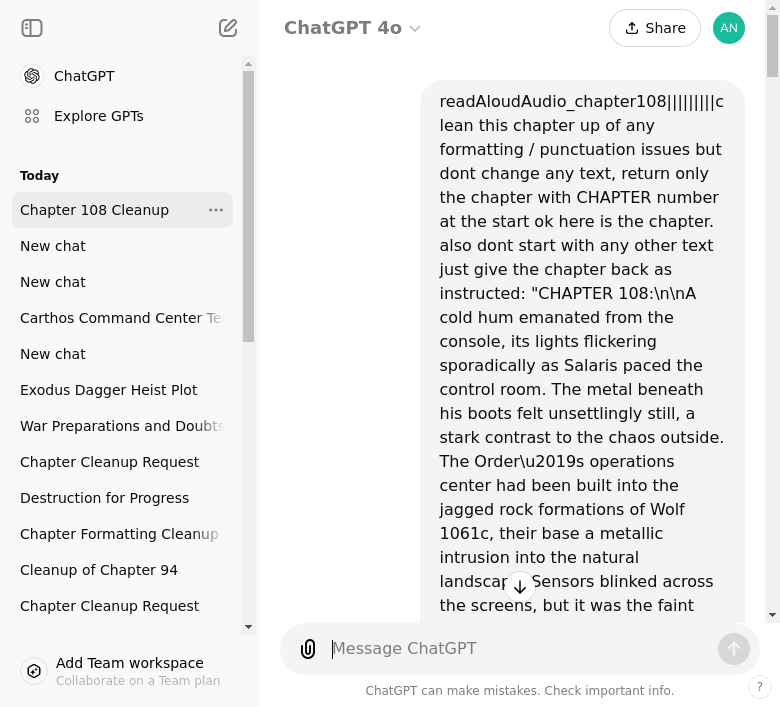
Task: Click the sidebar scrollbar down arrow
Action: coord(249,627)
